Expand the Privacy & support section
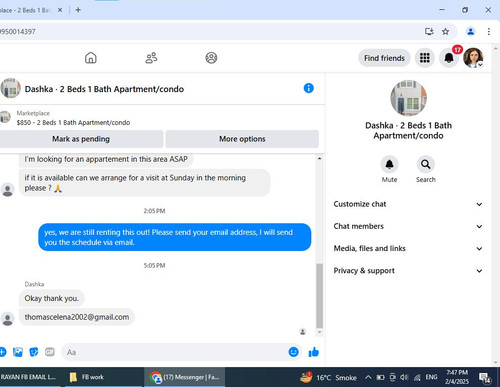500x387 pixels. tap(408, 271)
